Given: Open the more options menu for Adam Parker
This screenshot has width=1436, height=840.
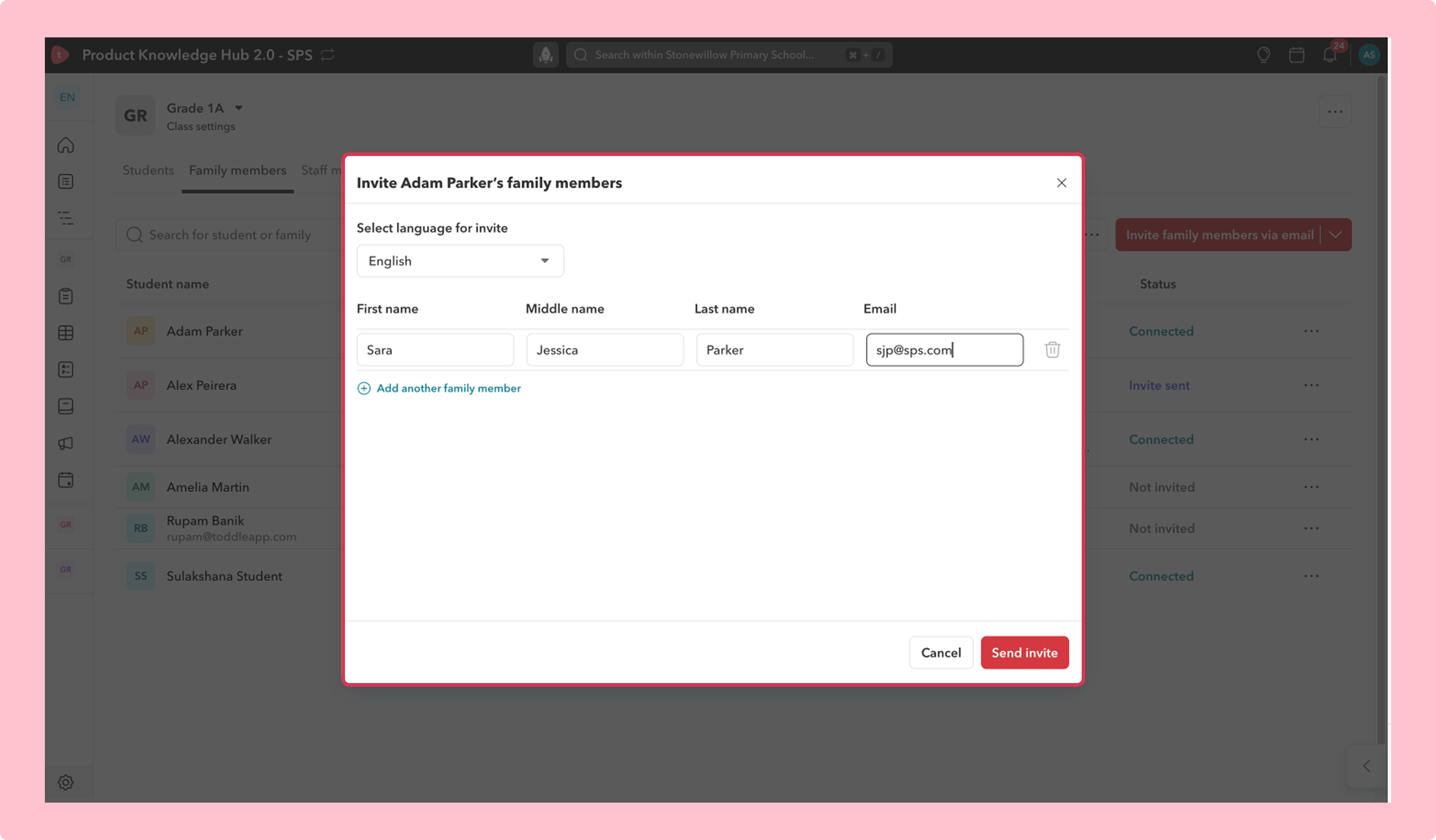Looking at the screenshot, I should pyautogui.click(x=1311, y=331).
